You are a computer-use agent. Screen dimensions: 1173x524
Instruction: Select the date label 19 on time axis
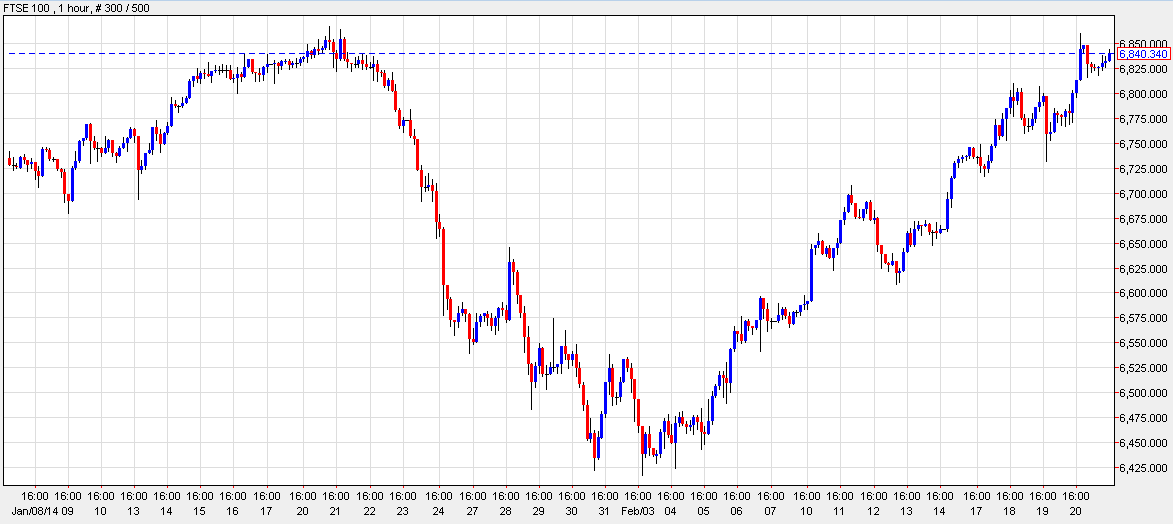pyautogui.click(x=1043, y=510)
